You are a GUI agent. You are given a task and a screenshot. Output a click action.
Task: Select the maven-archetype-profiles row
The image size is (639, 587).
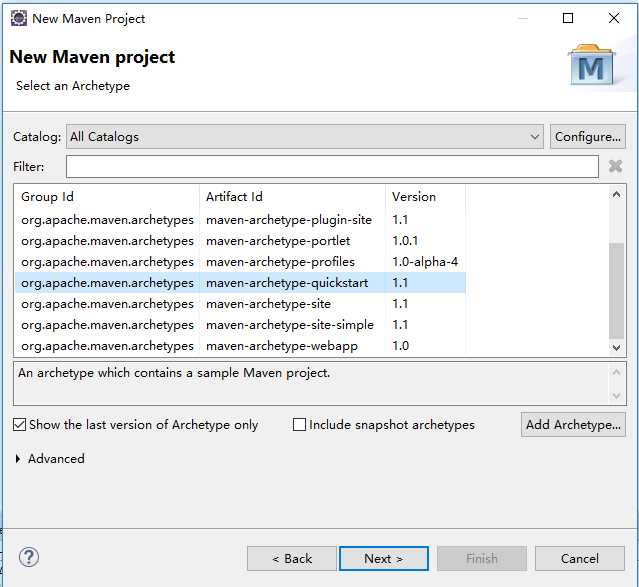240,262
